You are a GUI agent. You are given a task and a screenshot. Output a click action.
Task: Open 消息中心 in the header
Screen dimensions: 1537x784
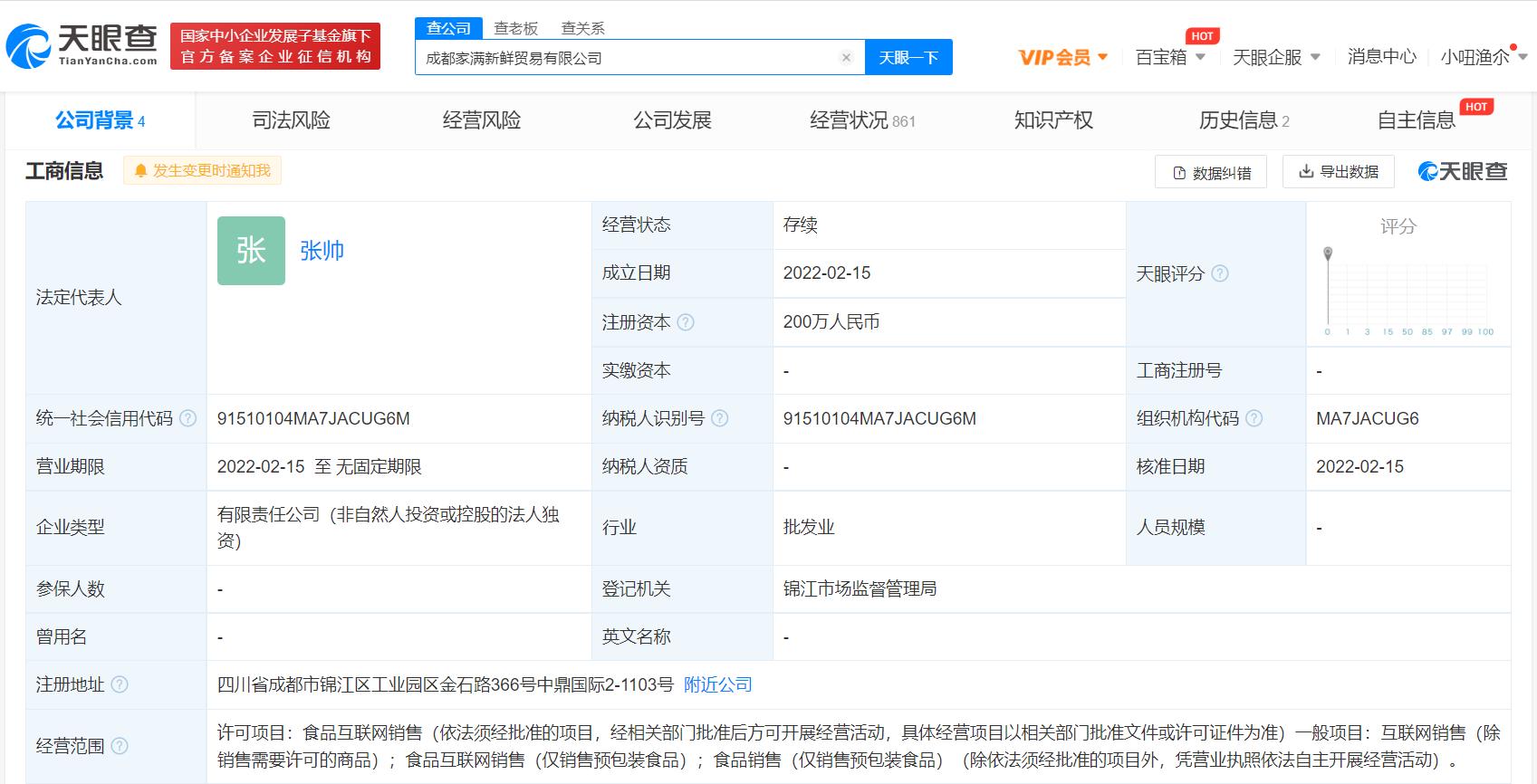tap(1381, 57)
